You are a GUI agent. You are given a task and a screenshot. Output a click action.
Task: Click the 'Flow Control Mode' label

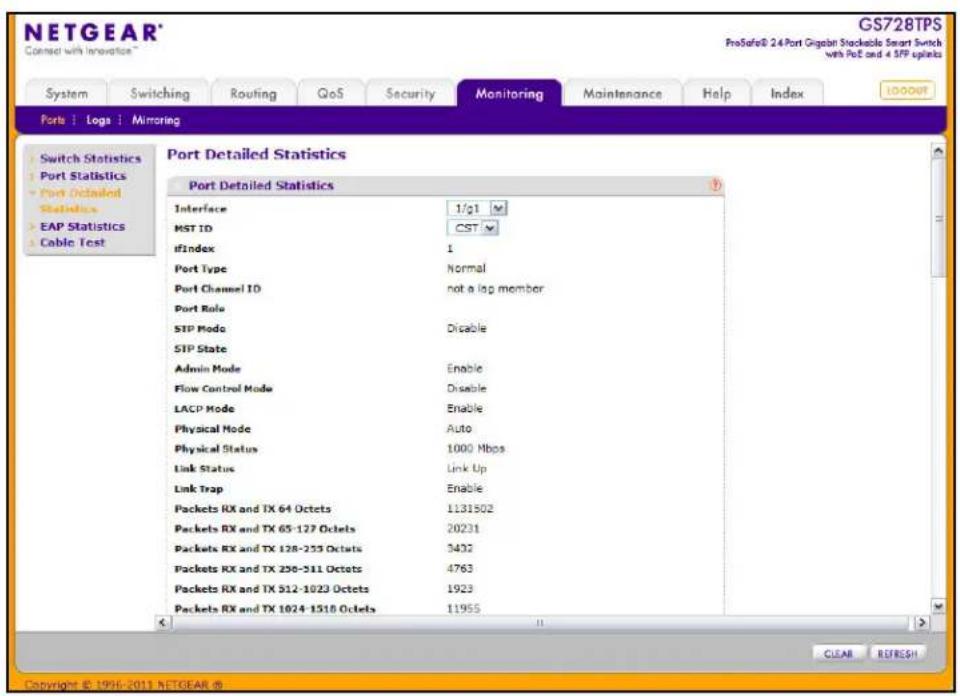click(223, 389)
